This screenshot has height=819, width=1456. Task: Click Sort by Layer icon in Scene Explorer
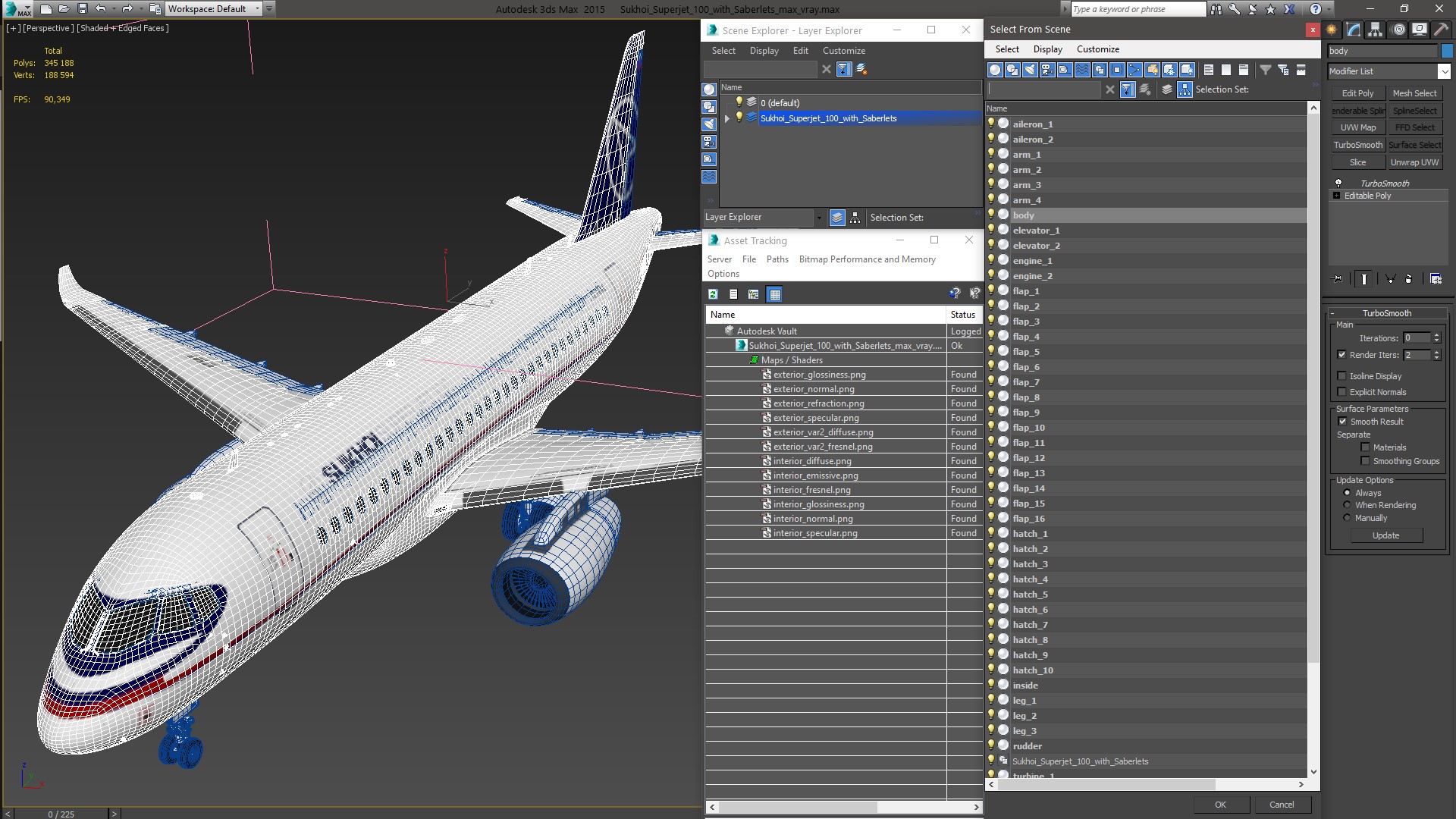[x=837, y=218]
